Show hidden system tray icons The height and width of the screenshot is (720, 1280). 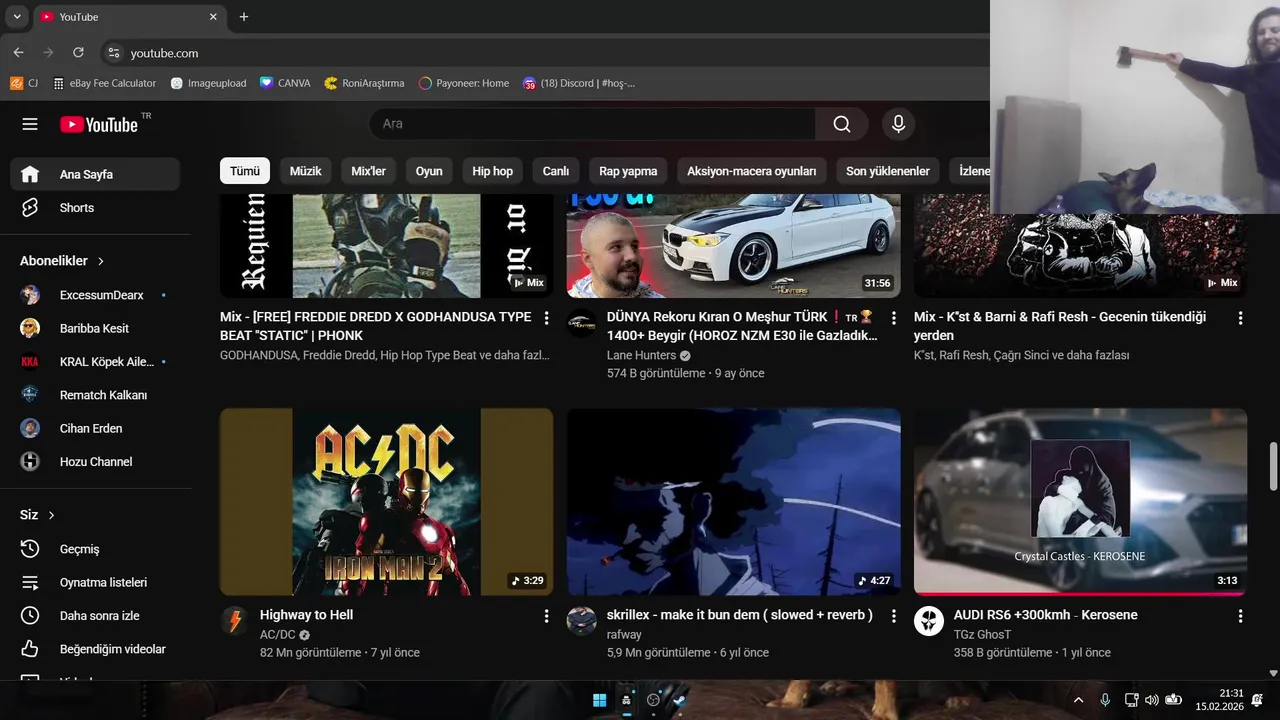coord(1078,700)
